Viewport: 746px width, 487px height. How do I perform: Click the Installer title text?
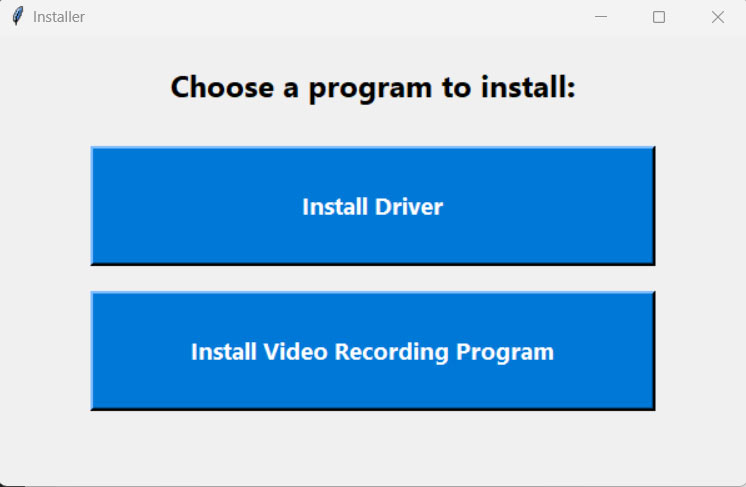click(59, 17)
